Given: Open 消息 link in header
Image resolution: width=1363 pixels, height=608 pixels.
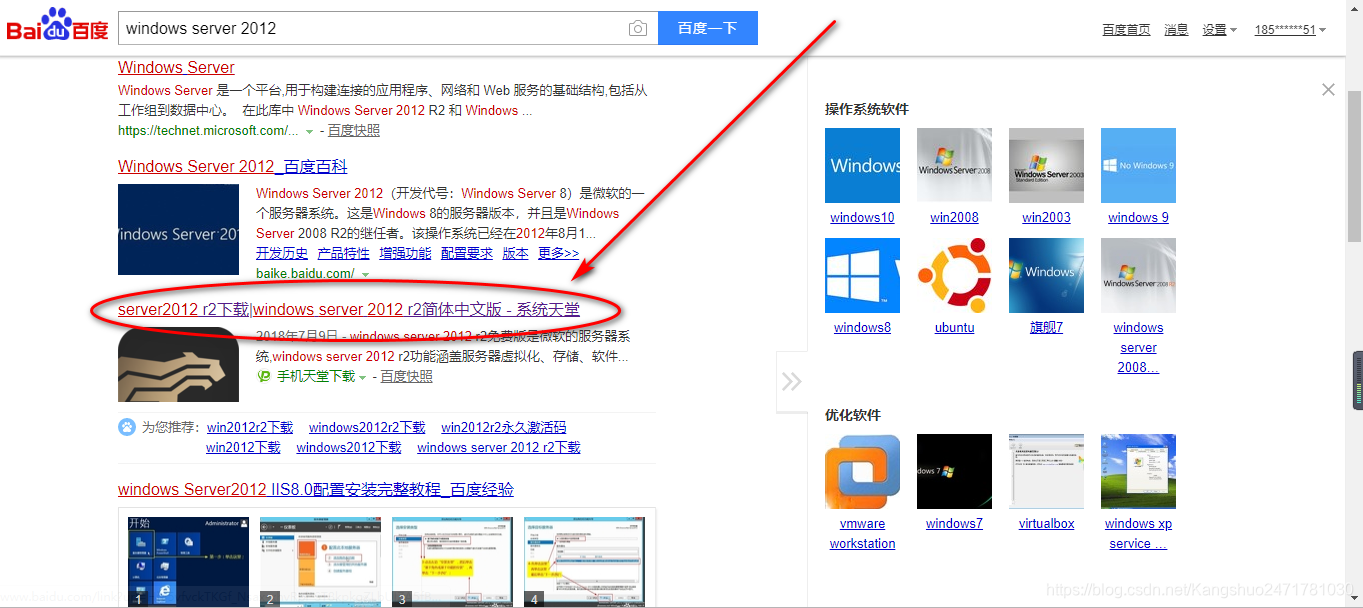Looking at the screenshot, I should pos(1176,30).
